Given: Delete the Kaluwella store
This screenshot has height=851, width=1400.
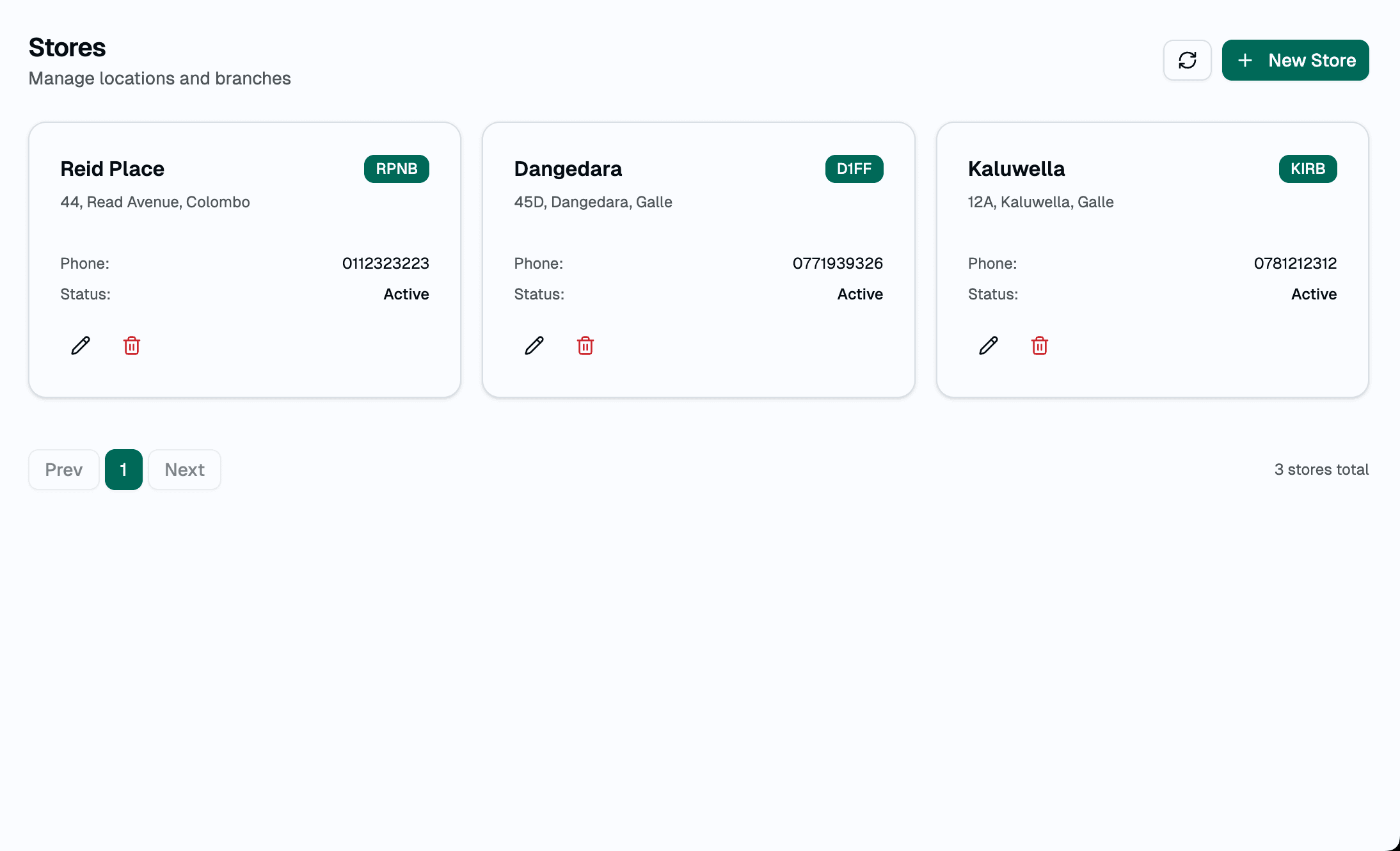Looking at the screenshot, I should click(1038, 346).
